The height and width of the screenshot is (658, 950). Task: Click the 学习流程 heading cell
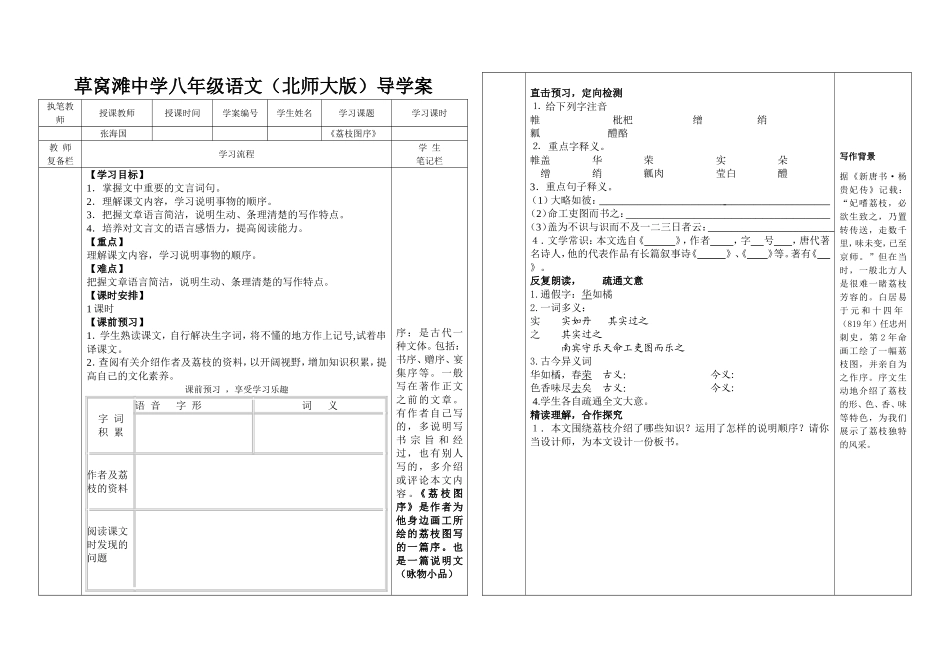click(237, 155)
